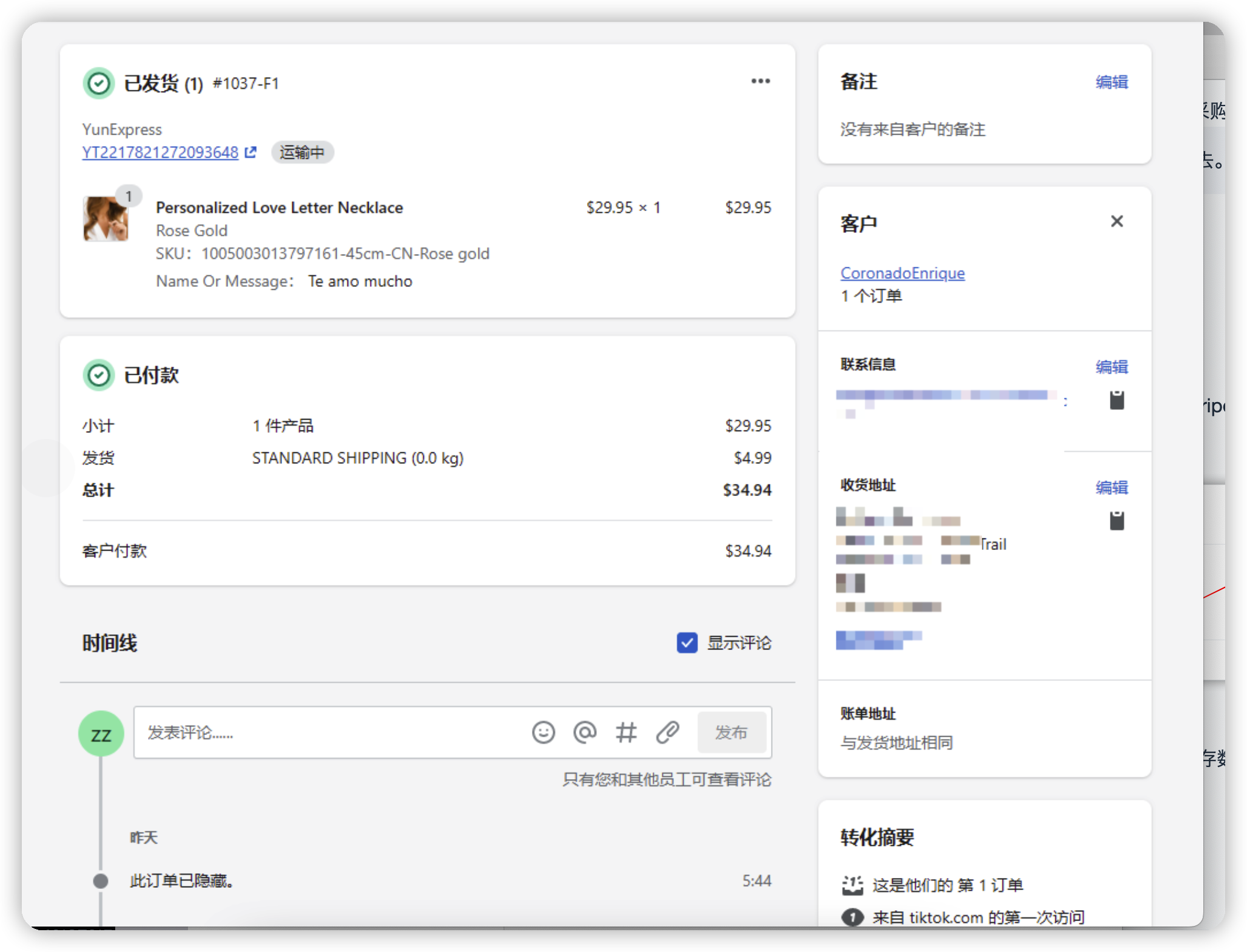Close the 客户 panel with the X
Screen dimensions: 1247x952
(1117, 221)
